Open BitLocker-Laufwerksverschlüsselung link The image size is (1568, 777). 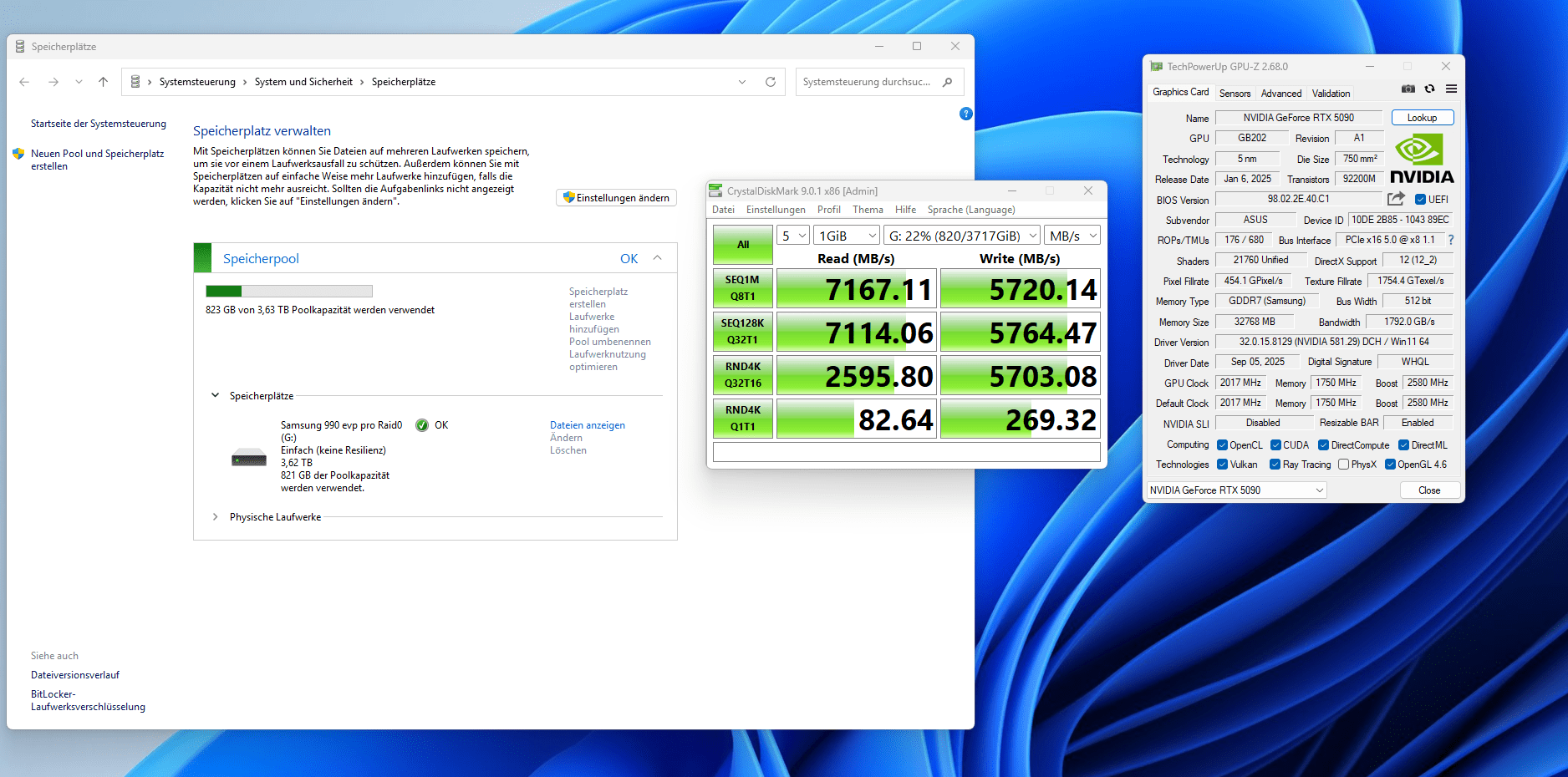(x=88, y=700)
